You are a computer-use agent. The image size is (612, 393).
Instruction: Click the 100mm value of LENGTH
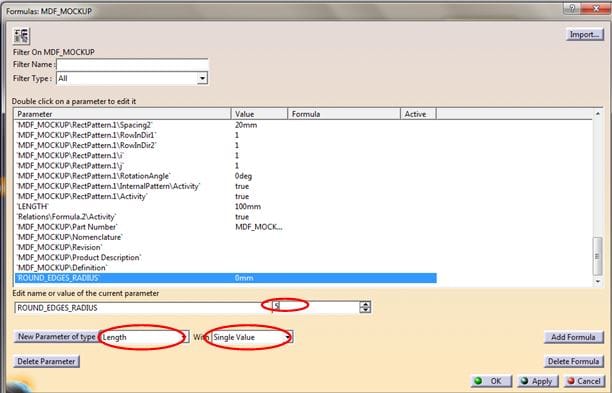(248, 206)
